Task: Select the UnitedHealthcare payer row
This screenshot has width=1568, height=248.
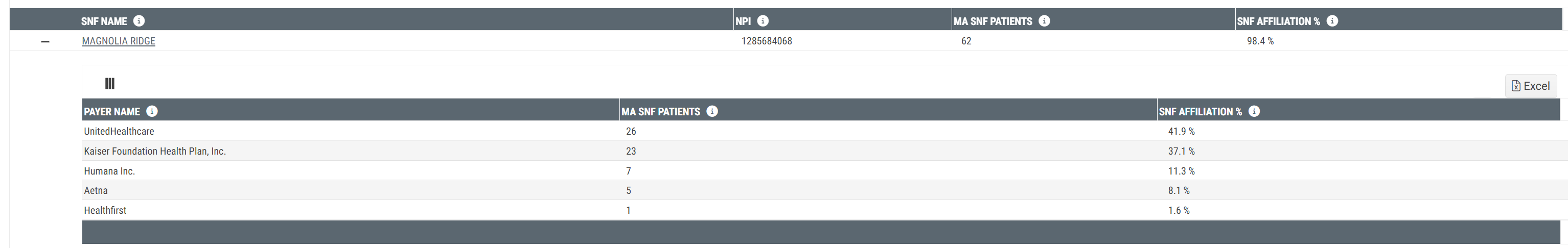Action: tap(820, 131)
